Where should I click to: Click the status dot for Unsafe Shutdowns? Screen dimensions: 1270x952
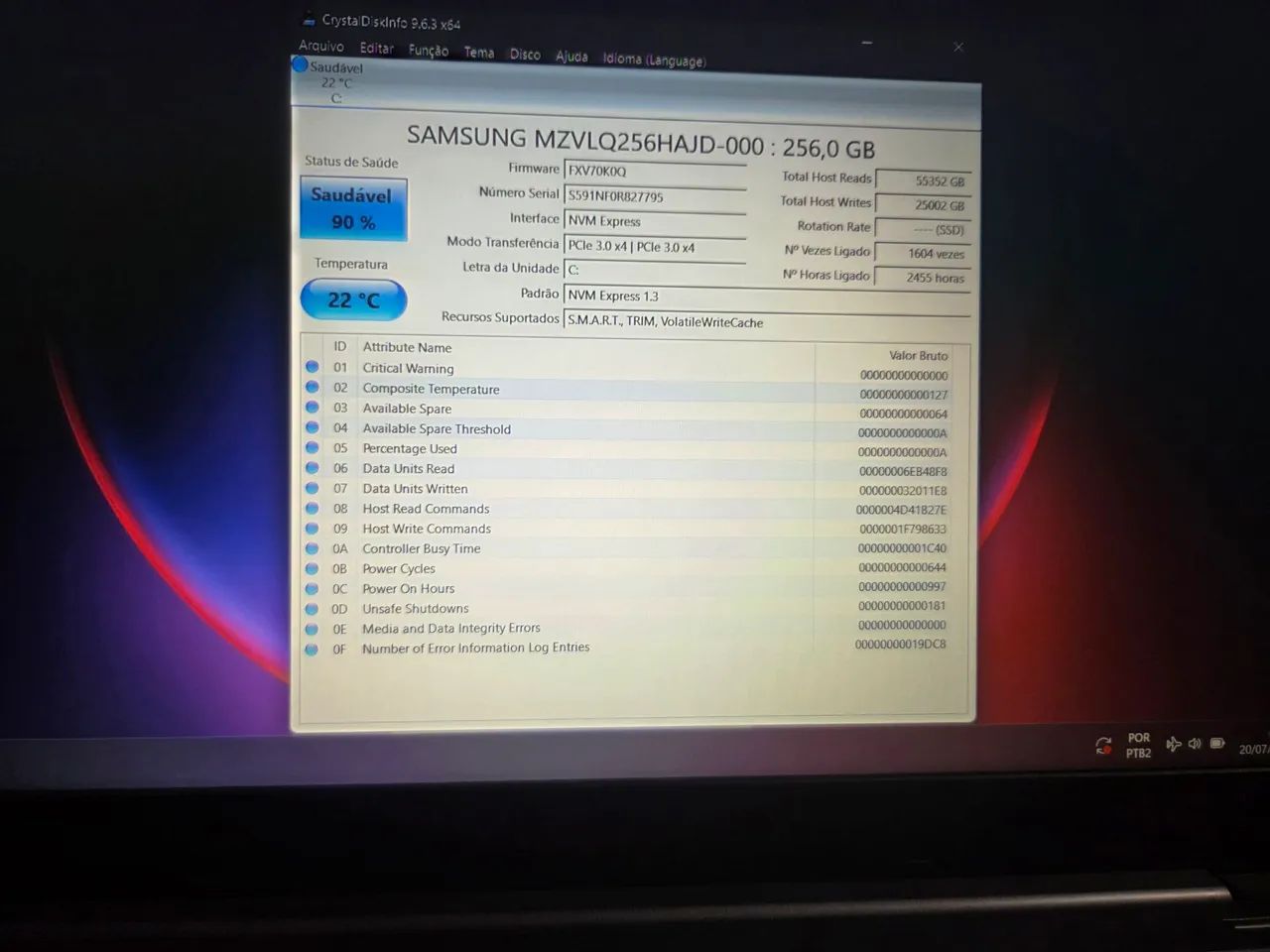point(313,609)
